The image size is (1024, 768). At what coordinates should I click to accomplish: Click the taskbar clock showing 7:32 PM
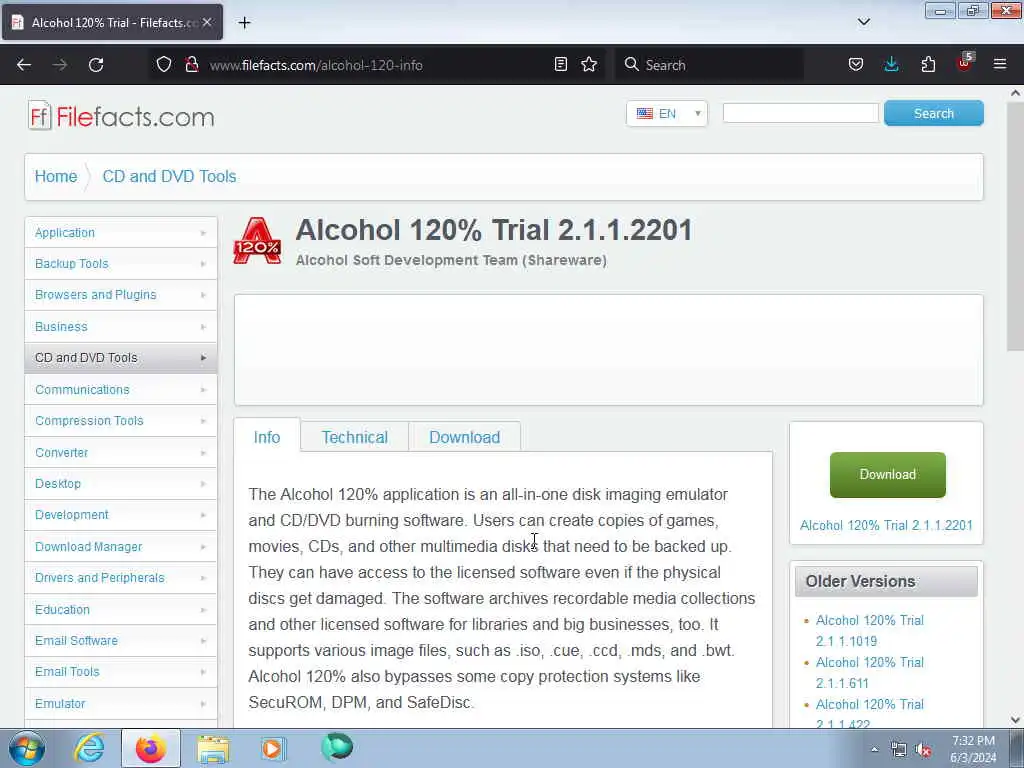[973, 749]
